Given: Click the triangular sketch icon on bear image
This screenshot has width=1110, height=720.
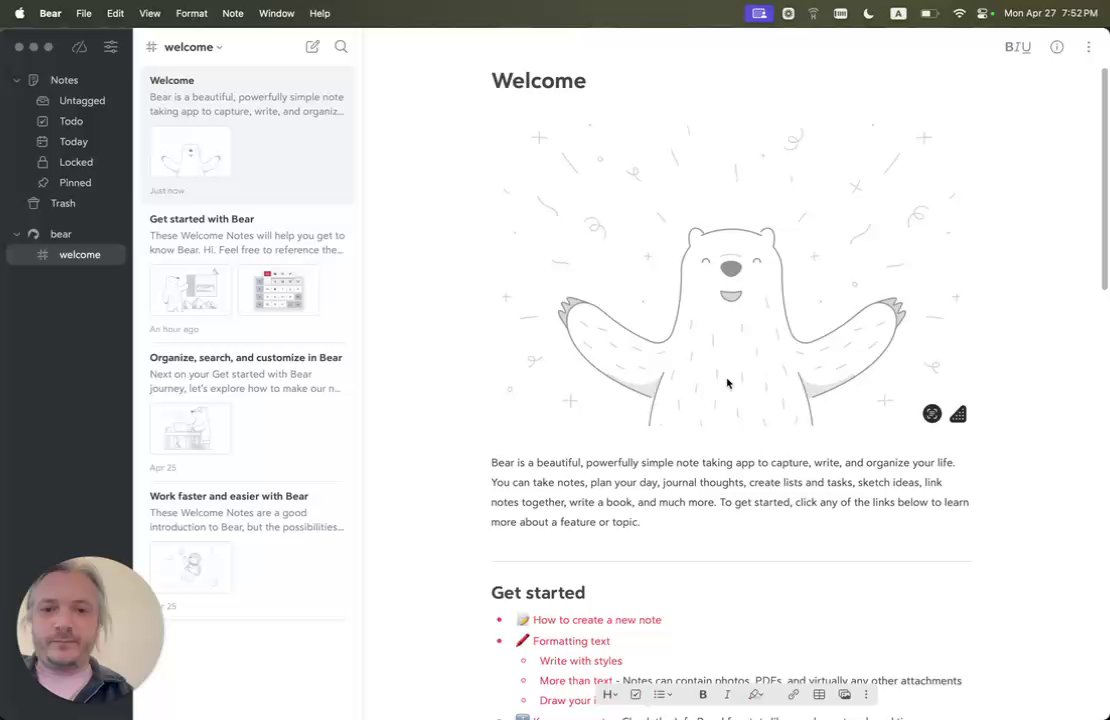Looking at the screenshot, I should coord(958,413).
